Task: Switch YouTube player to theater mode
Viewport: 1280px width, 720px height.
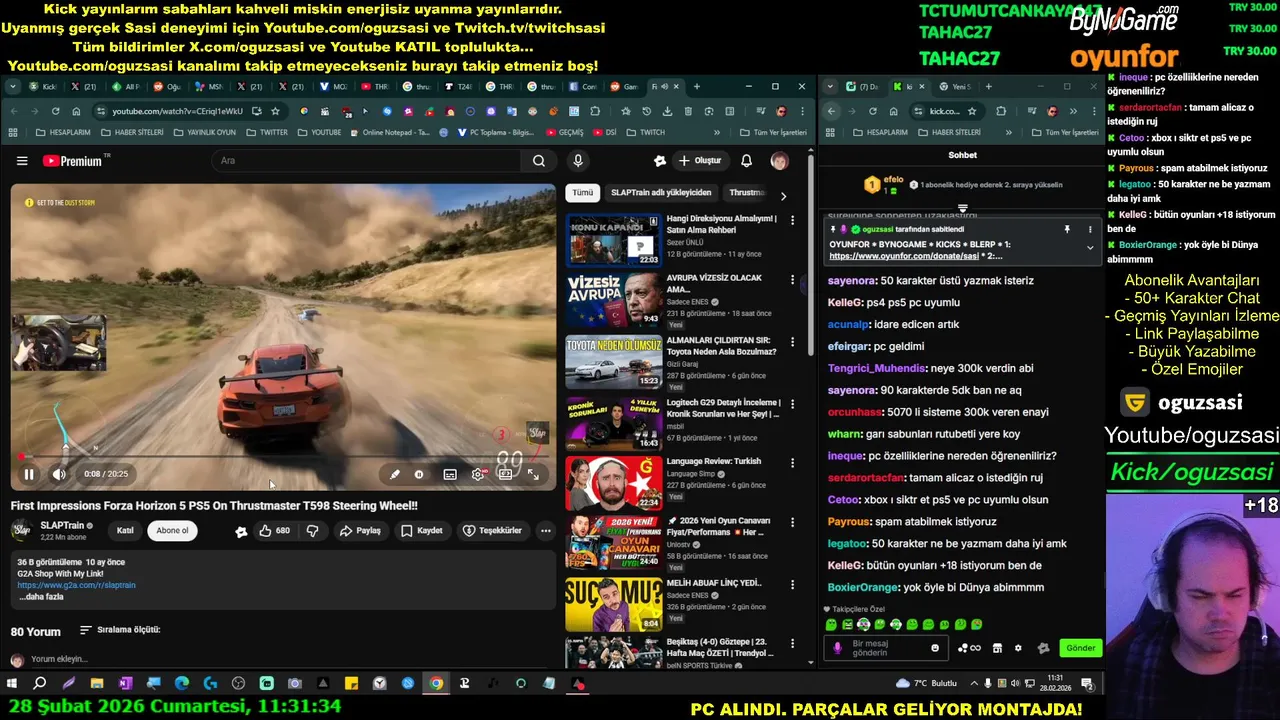Action: [506, 475]
